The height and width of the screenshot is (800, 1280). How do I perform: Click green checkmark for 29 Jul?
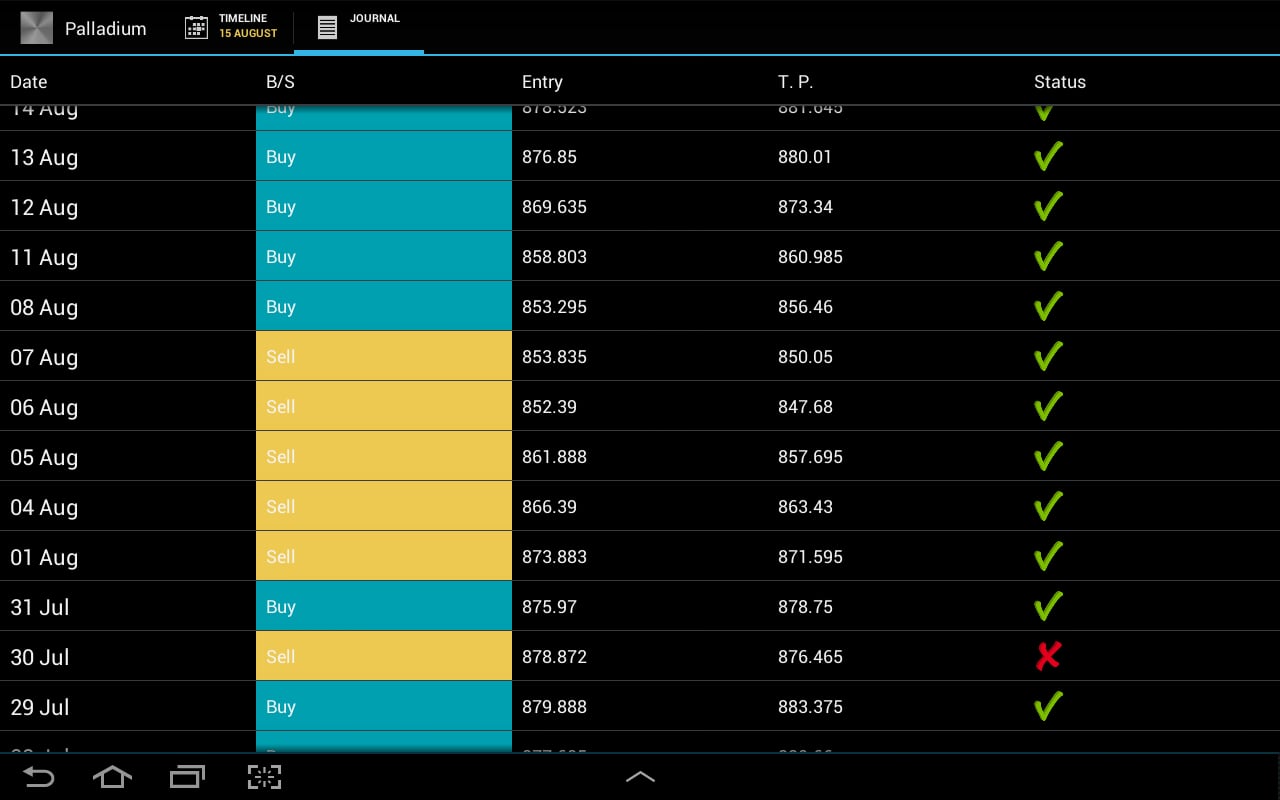[1048, 706]
